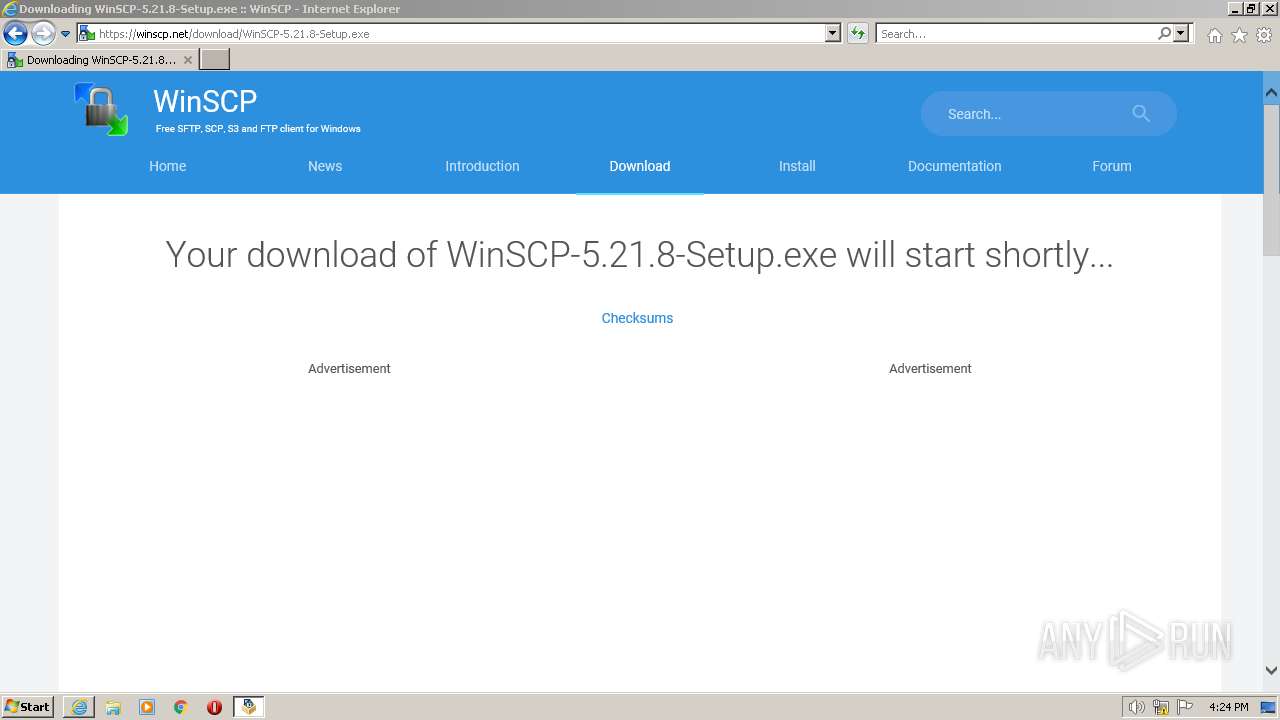Open the IE Tools gear icon

pyautogui.click(x=1264, y=35)
